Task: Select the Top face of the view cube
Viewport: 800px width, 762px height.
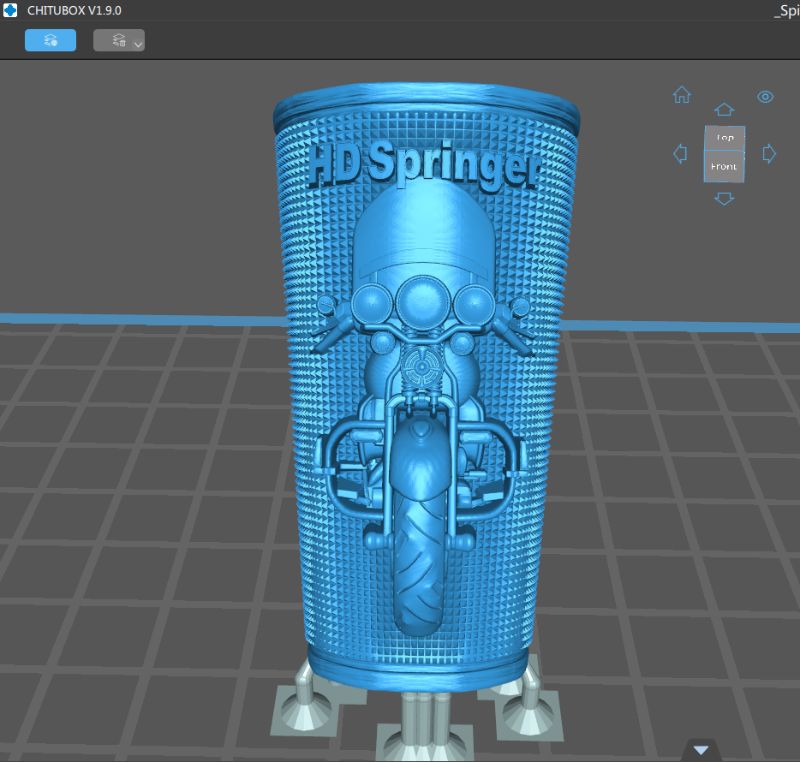Action: coord(725,138)
